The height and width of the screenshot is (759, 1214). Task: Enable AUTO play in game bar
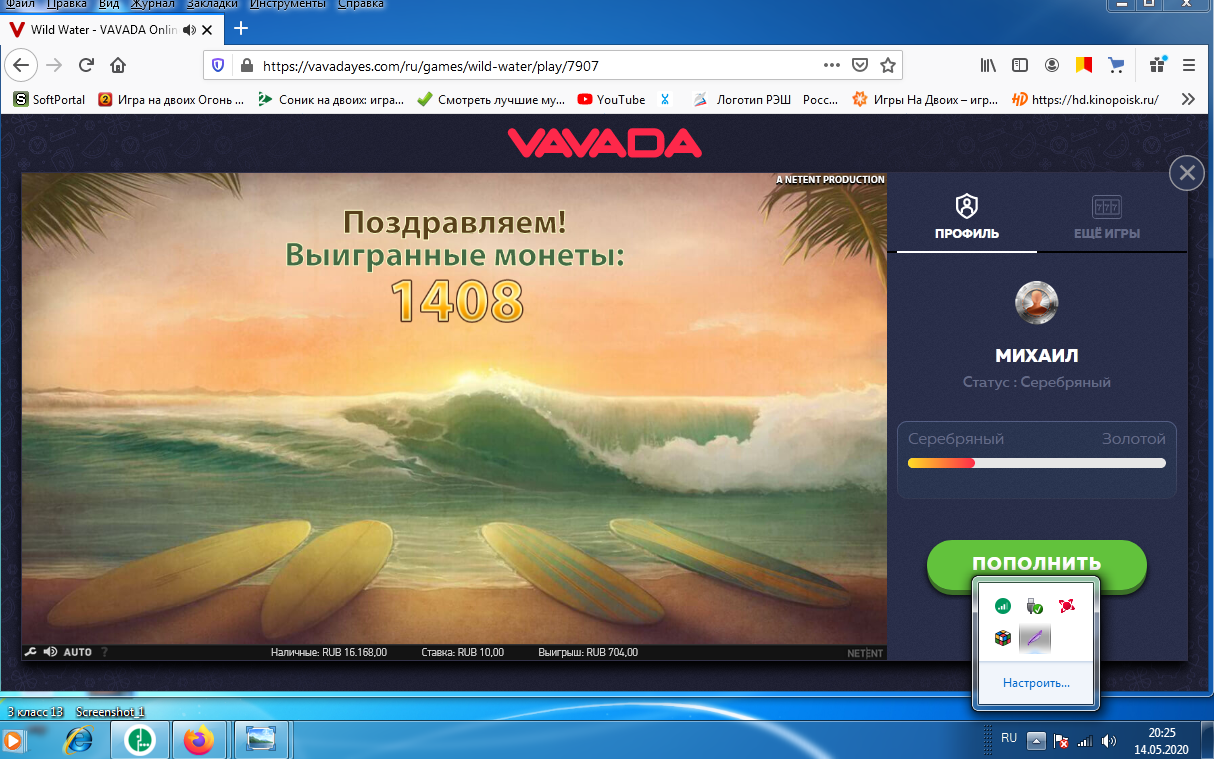(x=77, y=652)
